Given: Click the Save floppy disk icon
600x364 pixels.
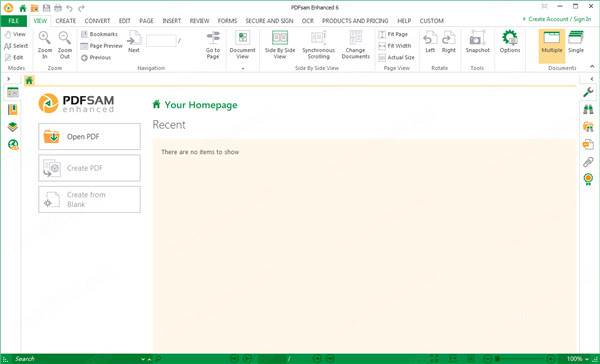Looking at the screenshot, I should pyautogui.click(x=46, y=8).
